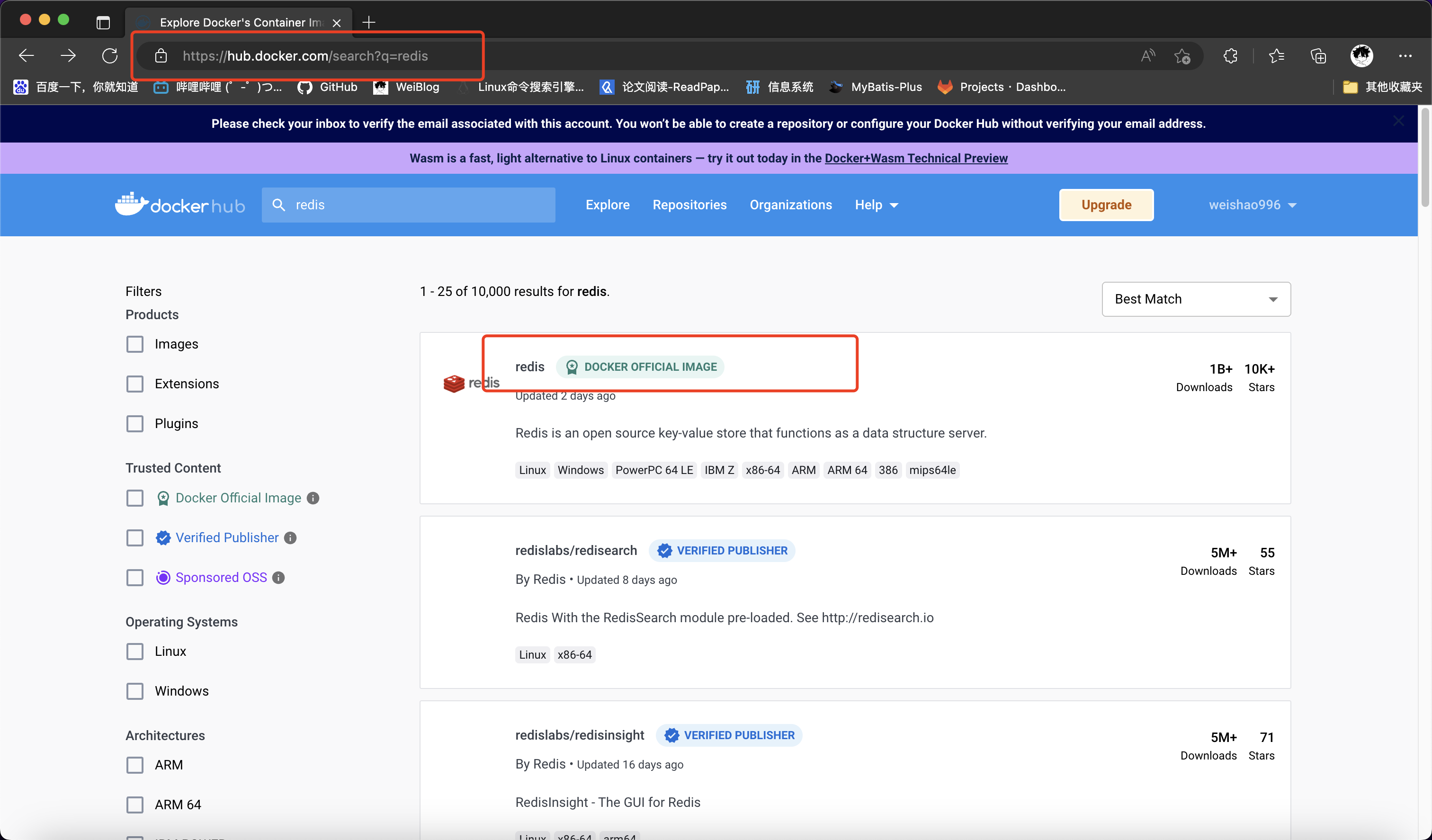Click info icon next to Verified Publisher

point(290,537)
